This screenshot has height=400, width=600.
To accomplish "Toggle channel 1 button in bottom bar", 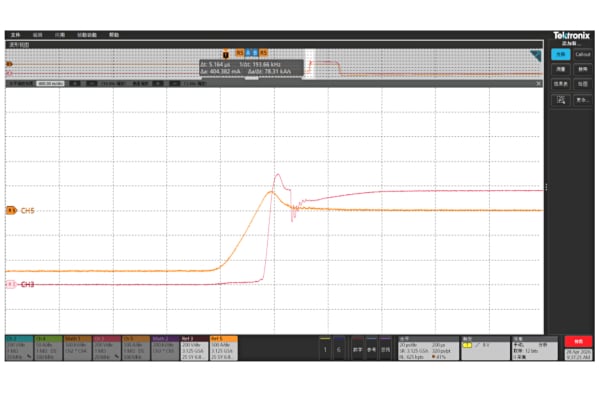I will 325,348.
